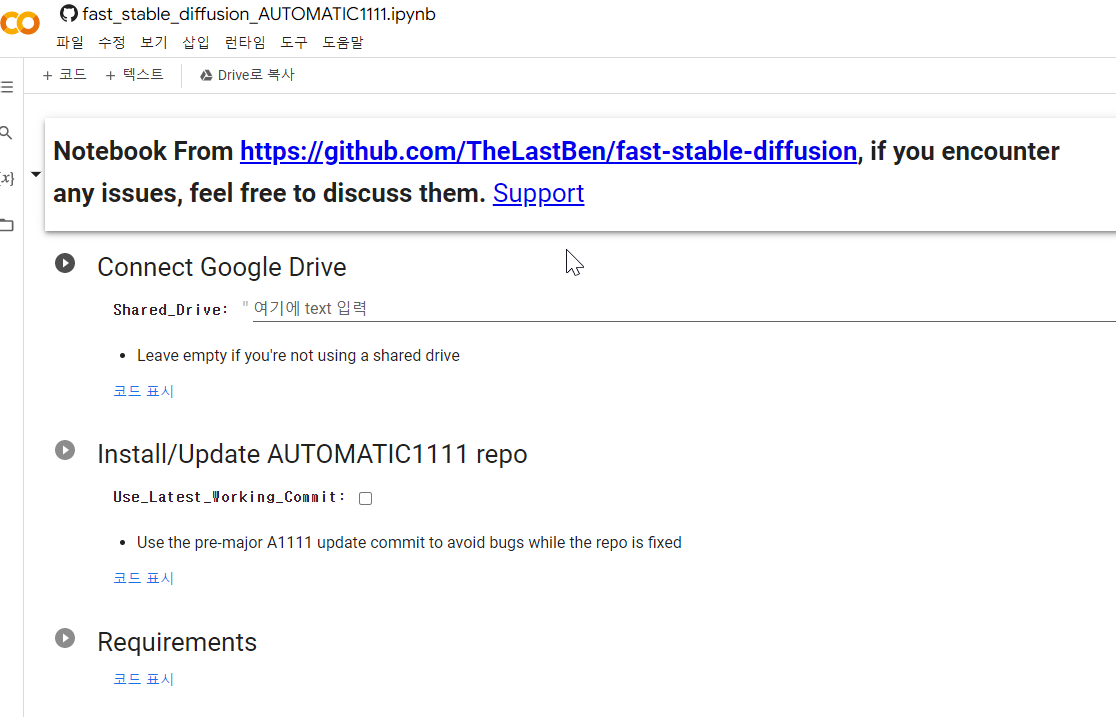This screenshot has width=1116, height=717.
Task: Click the Shared_Drive: label
Action: 171,310
